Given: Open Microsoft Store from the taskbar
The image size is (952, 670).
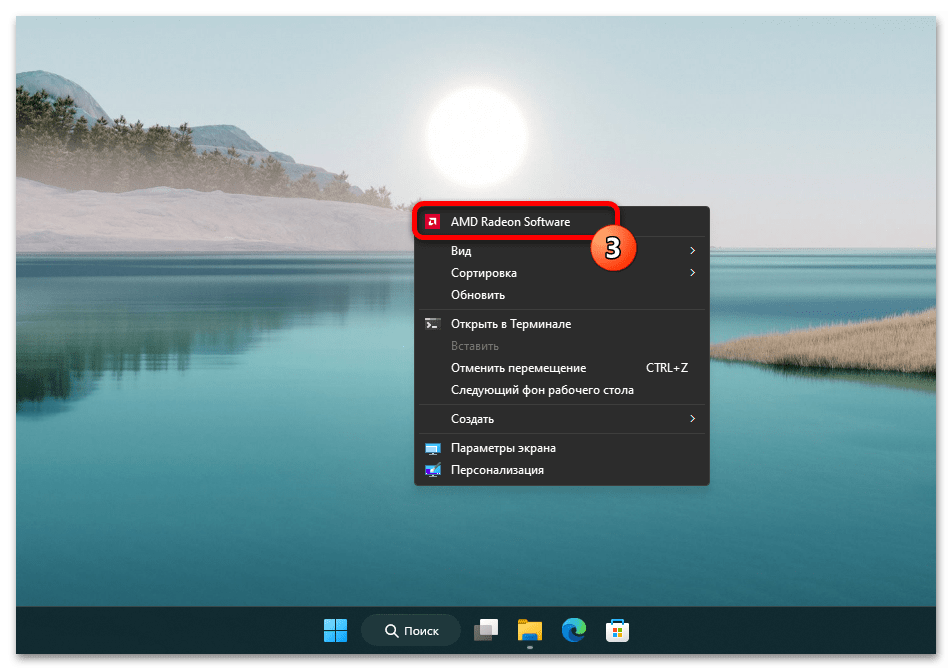Looking at the screenshot, I should click(618, 630).
